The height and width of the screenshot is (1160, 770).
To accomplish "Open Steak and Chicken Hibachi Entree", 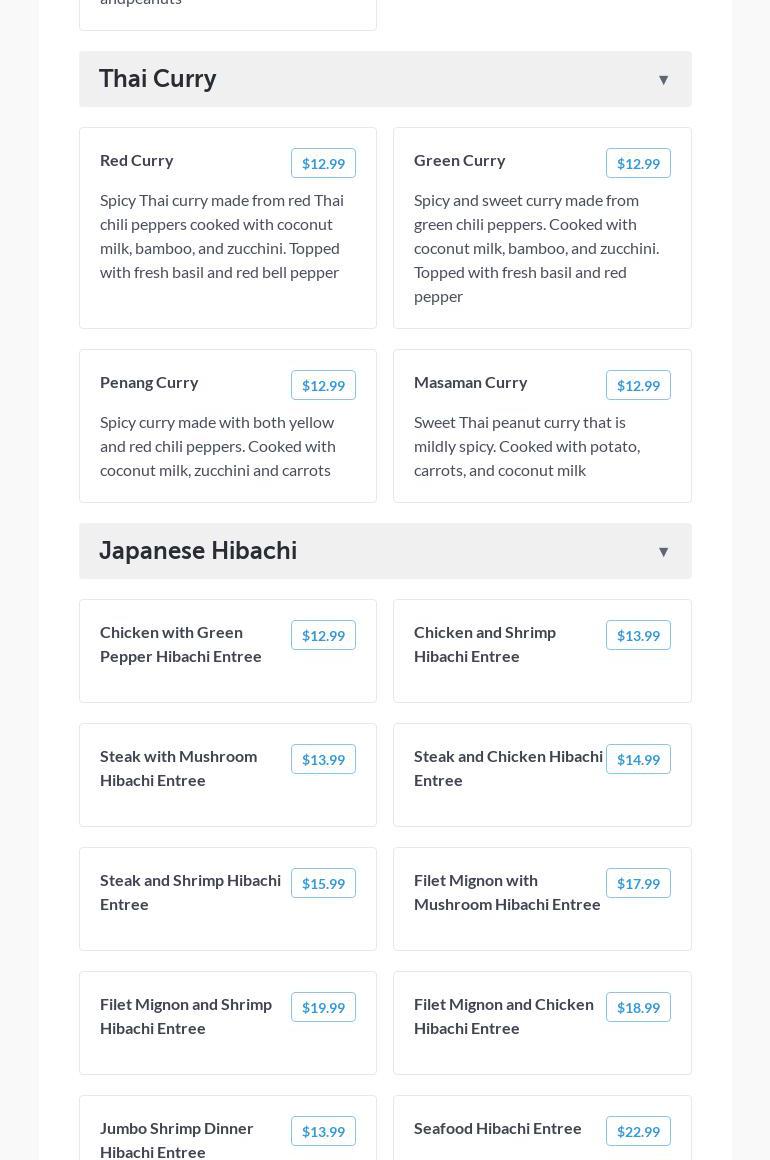I will (x=508, y=769).
